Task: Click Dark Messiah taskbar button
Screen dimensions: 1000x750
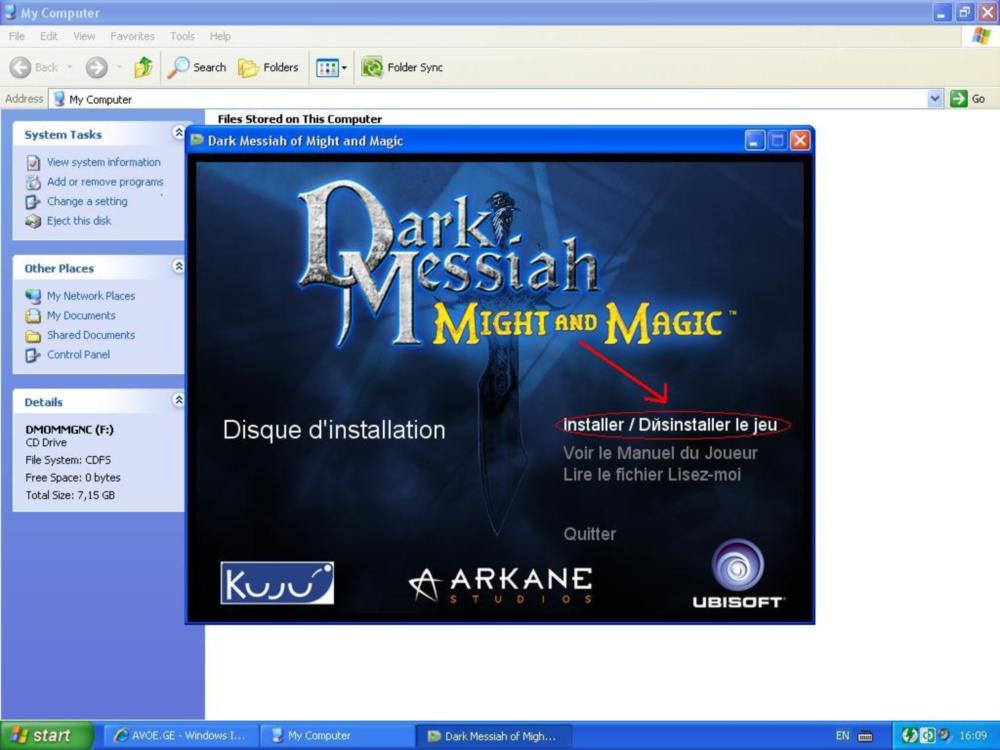Action: [494, 735]
